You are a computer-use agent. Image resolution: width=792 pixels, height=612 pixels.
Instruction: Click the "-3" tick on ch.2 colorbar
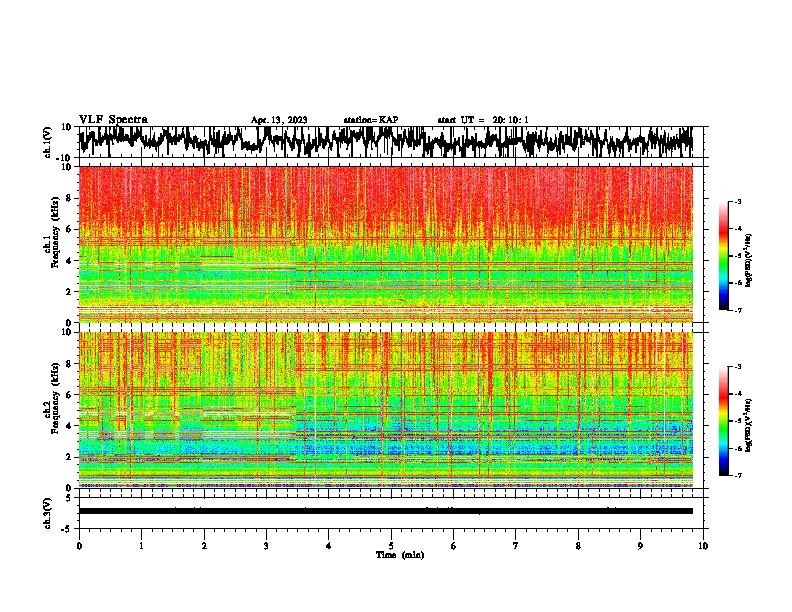(x=737, y=367)
